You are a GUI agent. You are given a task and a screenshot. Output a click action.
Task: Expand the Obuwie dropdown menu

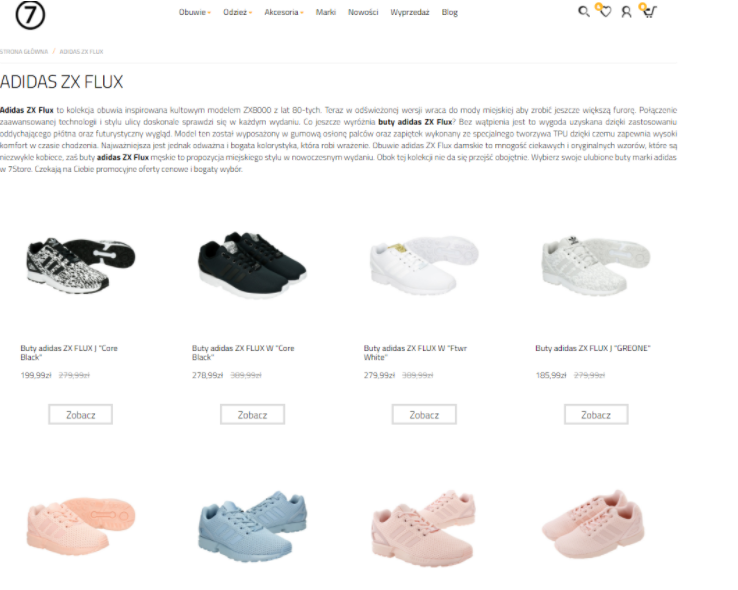194,12
